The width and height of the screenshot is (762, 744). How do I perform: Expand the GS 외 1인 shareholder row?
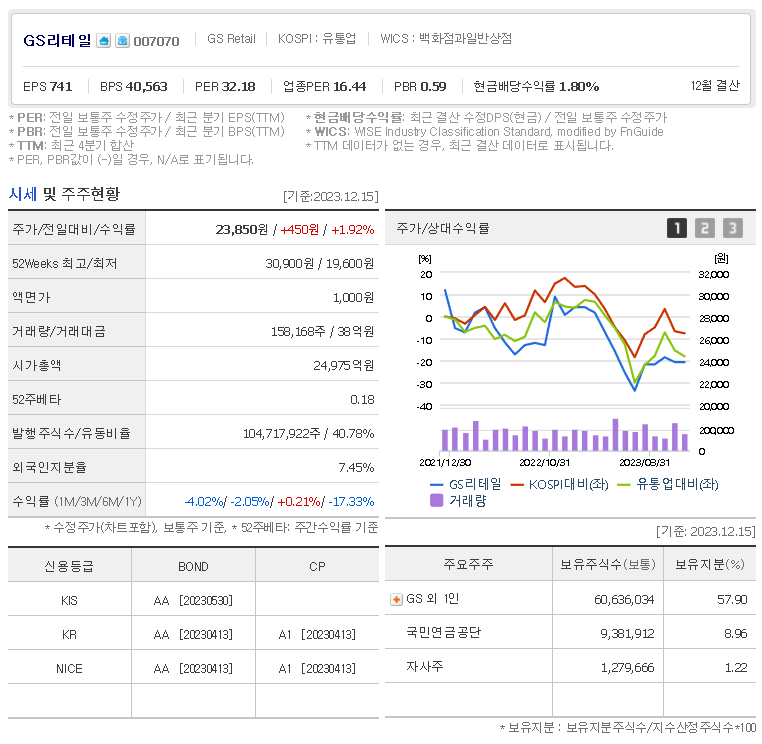tap(396, 599)
